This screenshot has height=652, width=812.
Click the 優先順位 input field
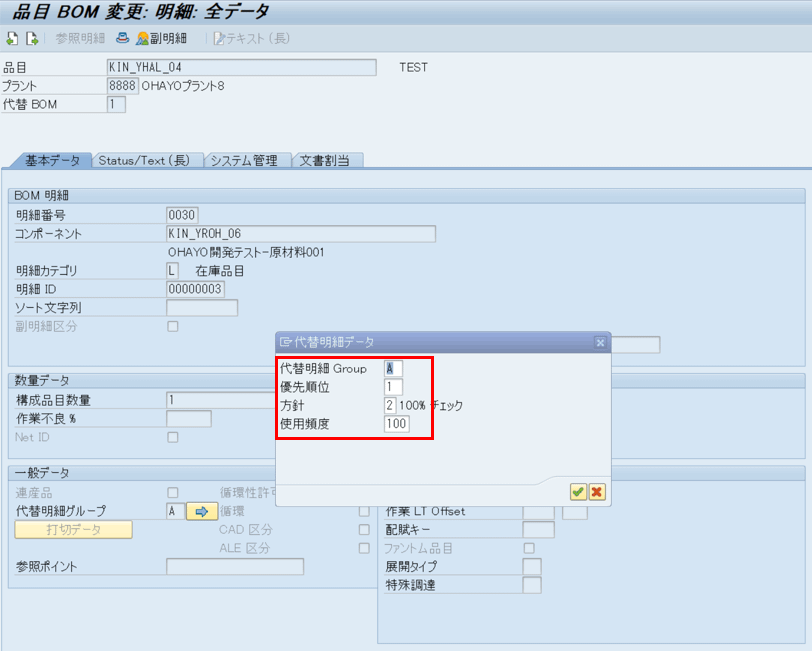393,387
